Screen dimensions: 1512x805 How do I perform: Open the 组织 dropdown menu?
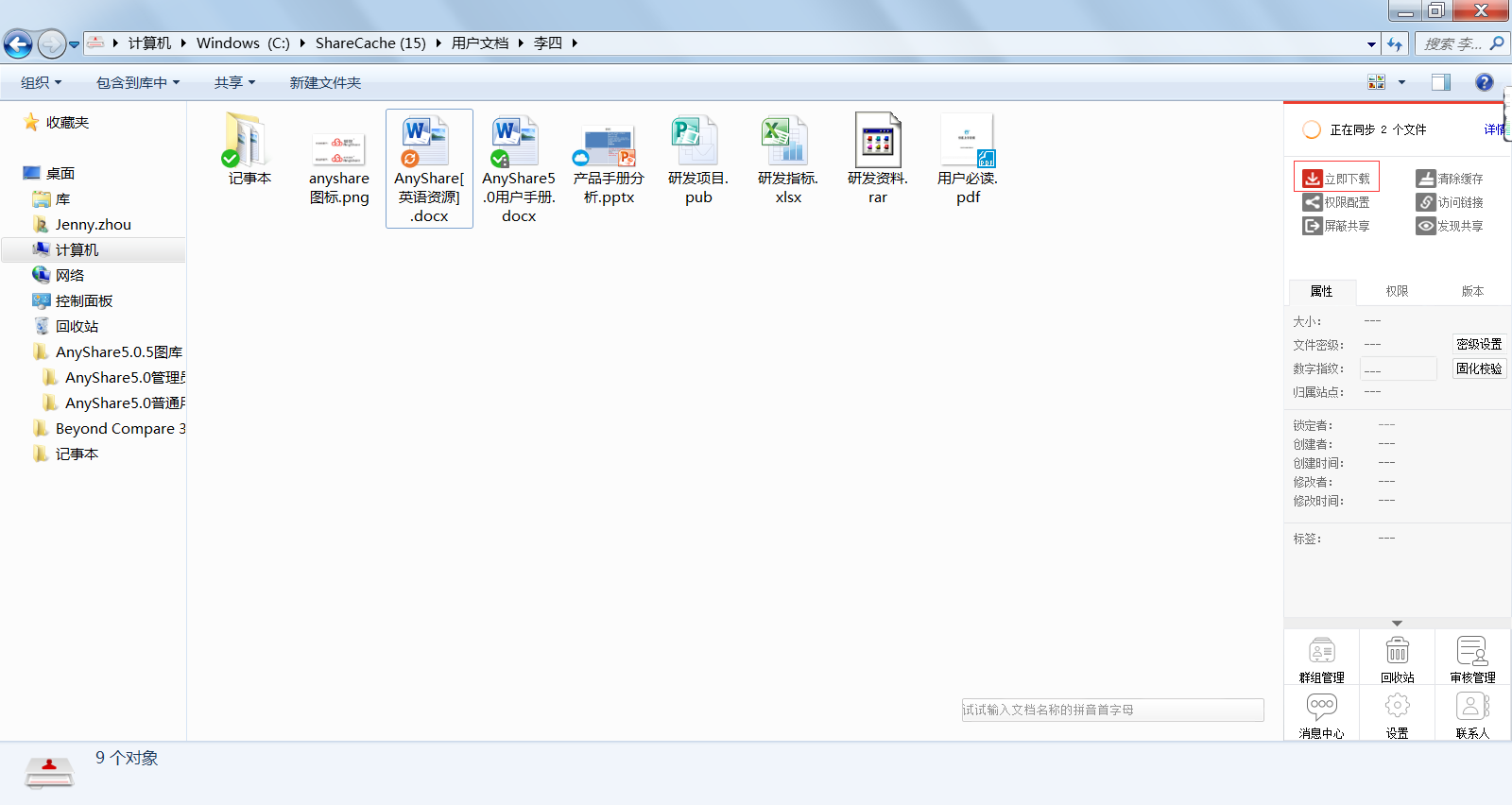(42, 82)
